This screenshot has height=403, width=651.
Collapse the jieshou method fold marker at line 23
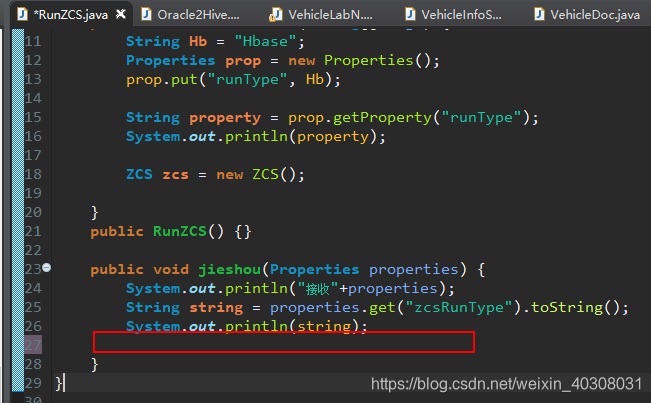[47, 268]
